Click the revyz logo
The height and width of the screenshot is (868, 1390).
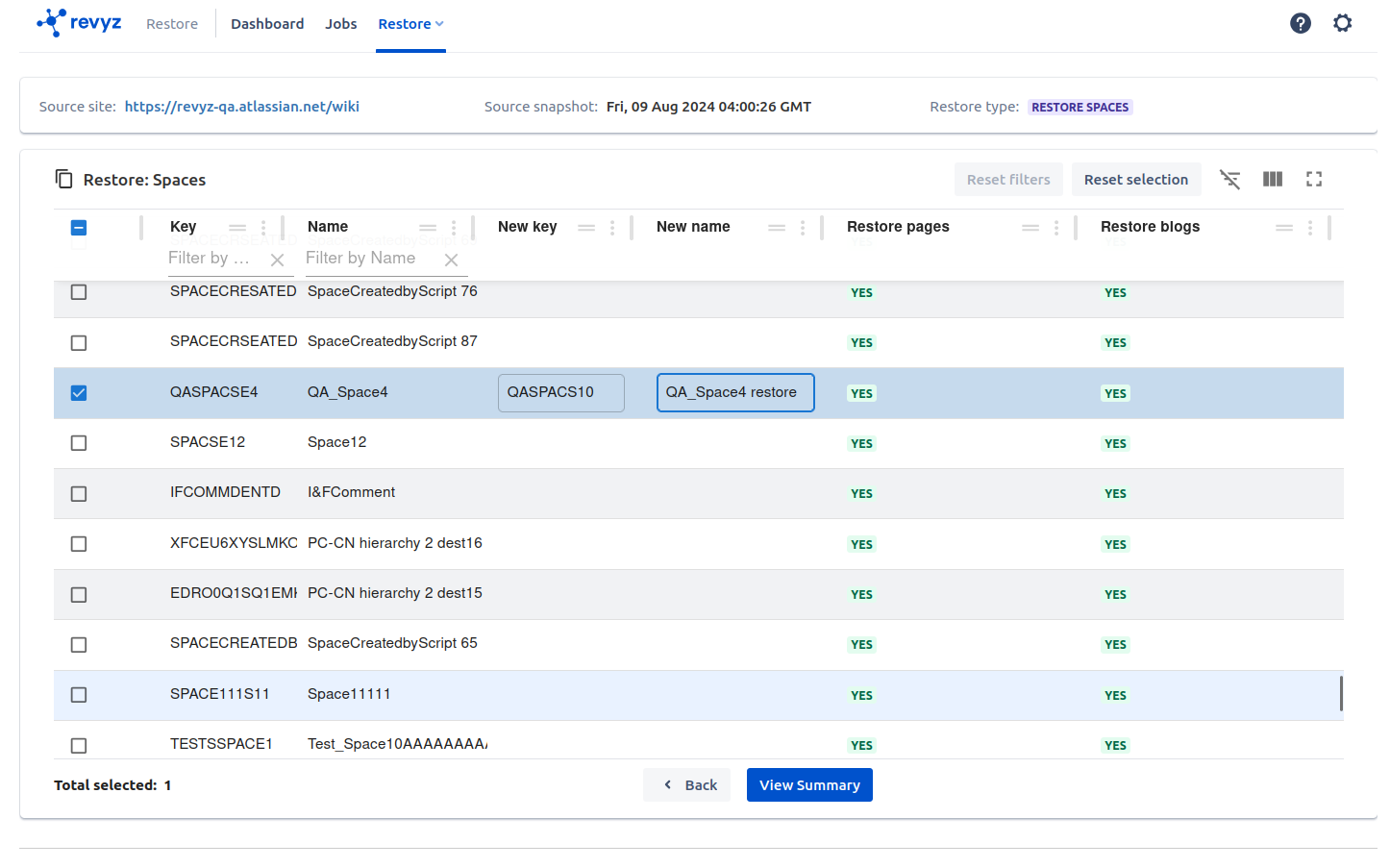point(79,23)
